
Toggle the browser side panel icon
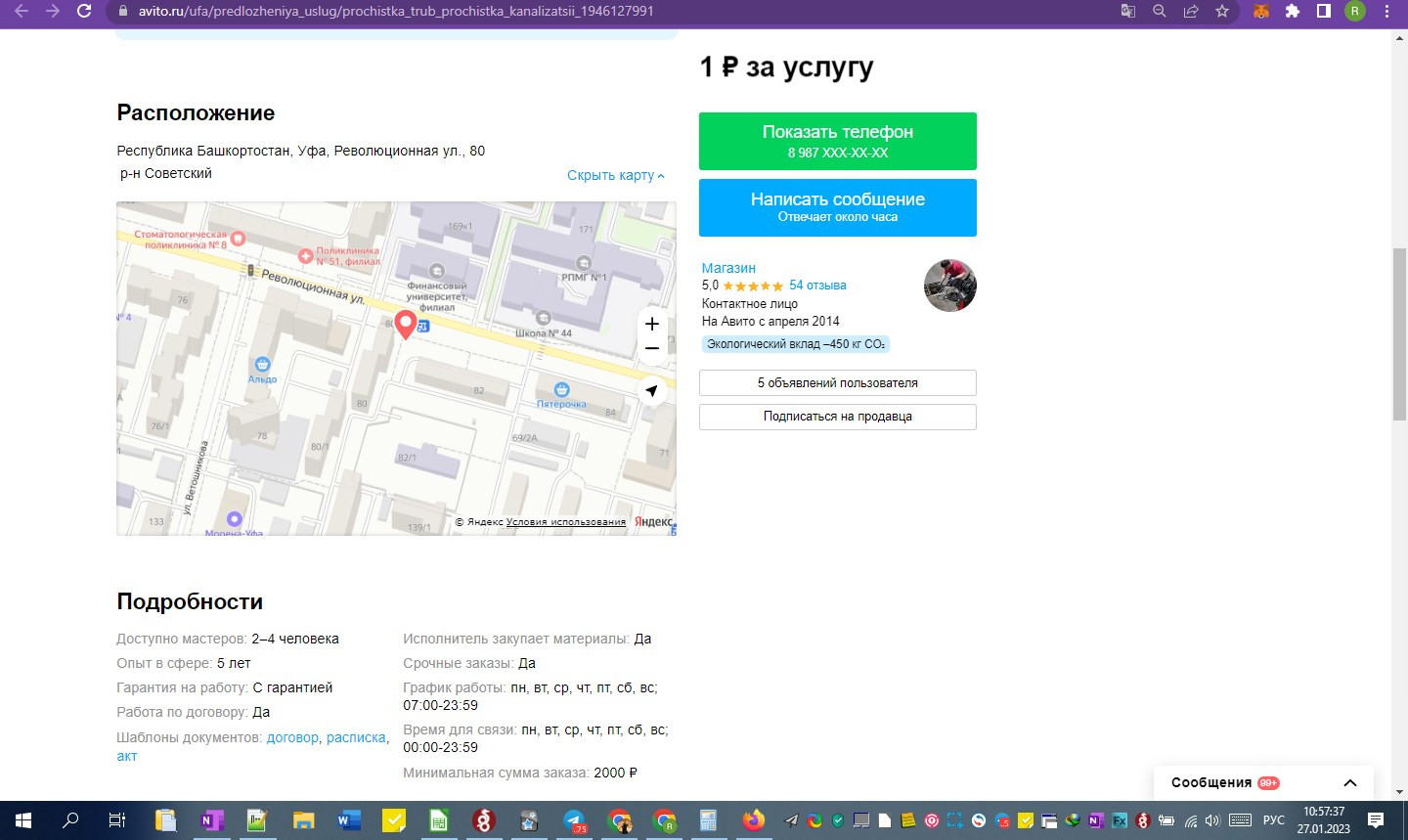click(1324, 11)
